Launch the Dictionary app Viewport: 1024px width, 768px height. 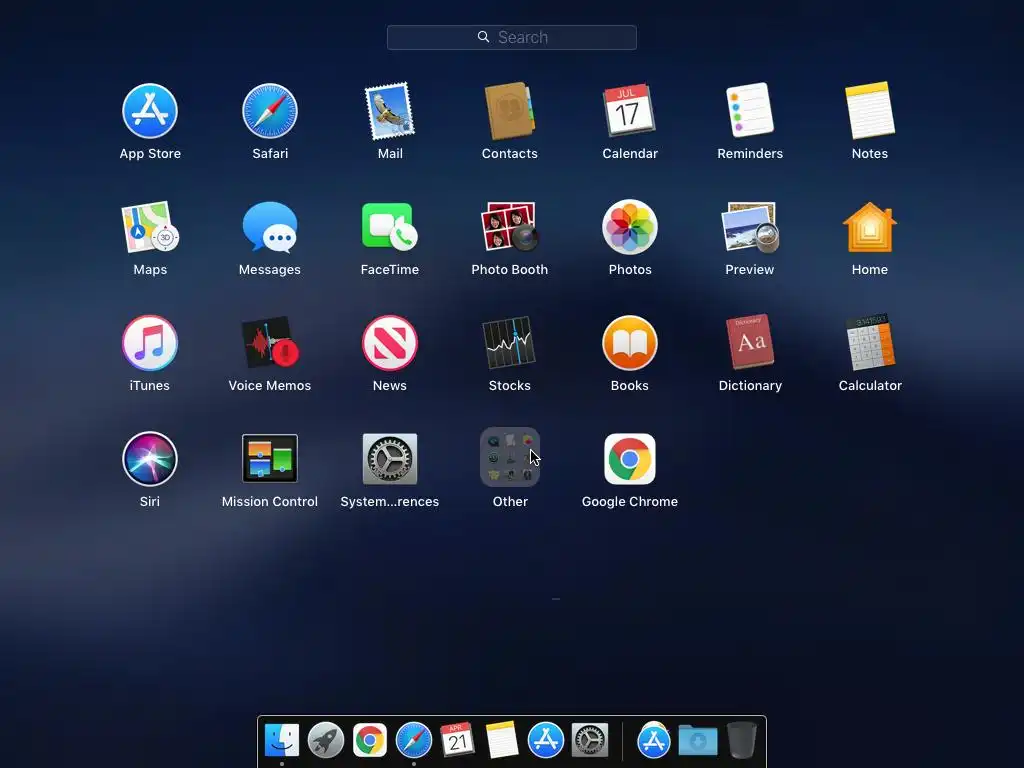pyautogui.click(x=750, y=342)
